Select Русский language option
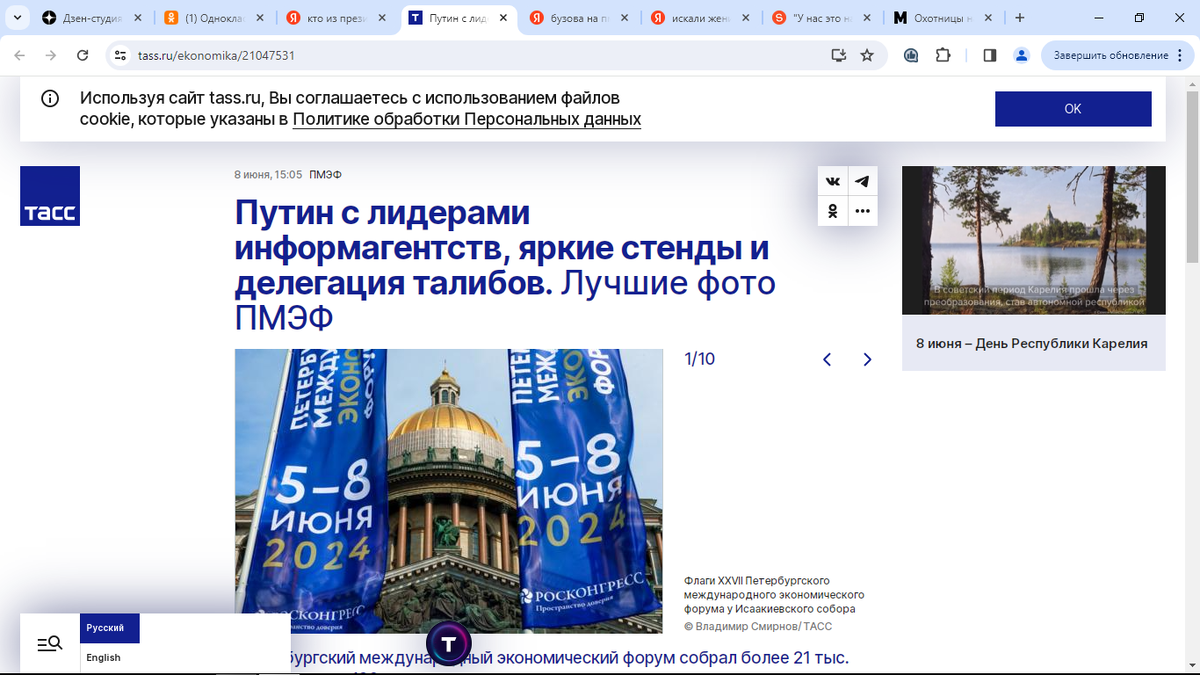This screenshot has width=1200, height=675. pos(110,628)
